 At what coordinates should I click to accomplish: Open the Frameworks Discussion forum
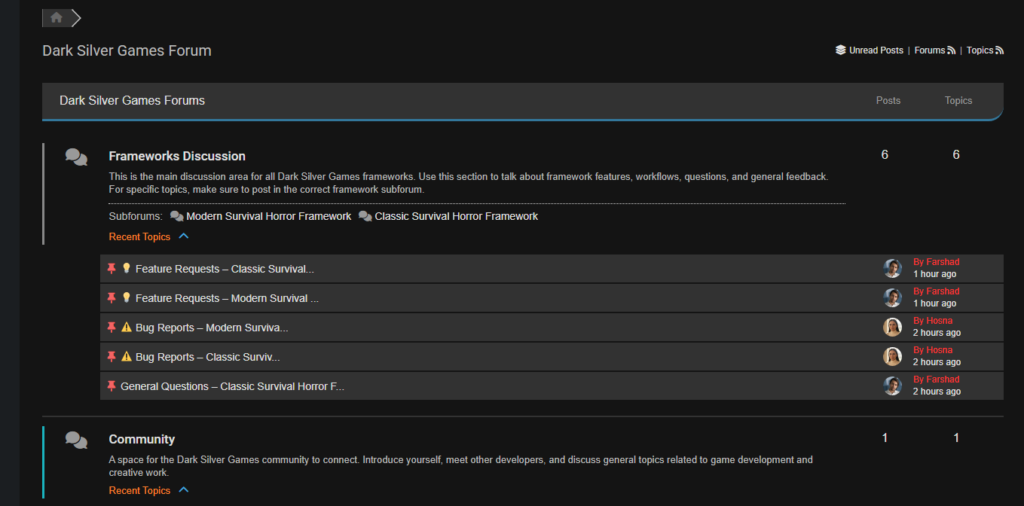click(x=177, y=156)
